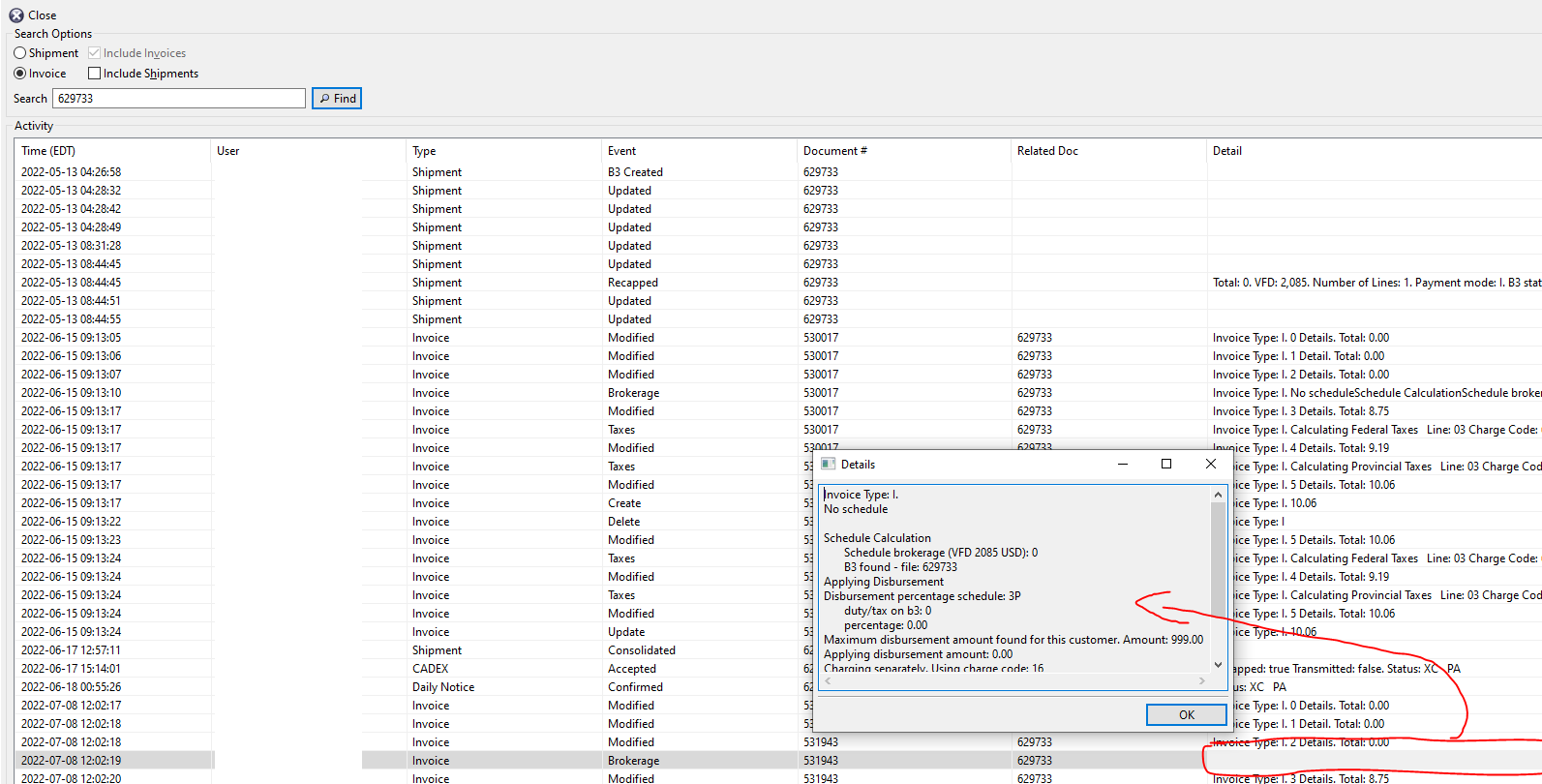Select the CADEX Accepted row

click(x=778, y=669)
